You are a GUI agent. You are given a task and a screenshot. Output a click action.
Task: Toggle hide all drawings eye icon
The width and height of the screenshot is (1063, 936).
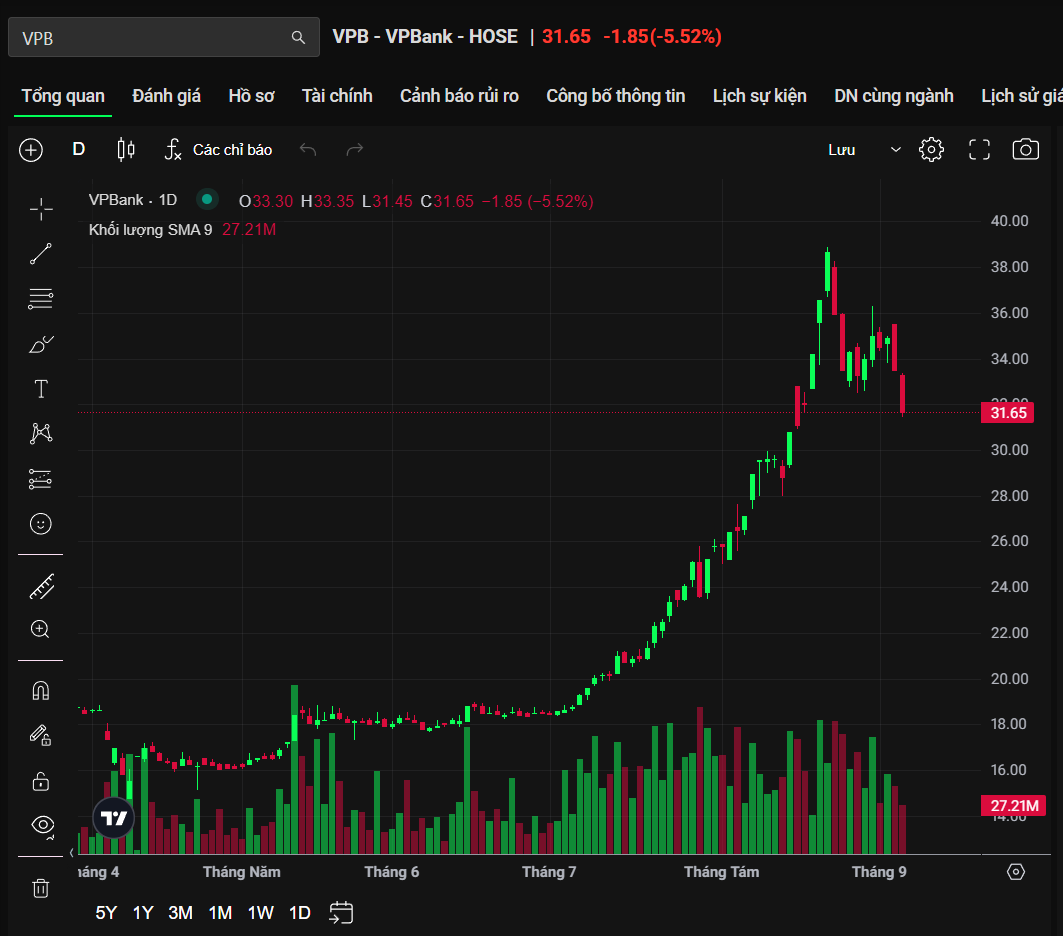coord(43,826)
